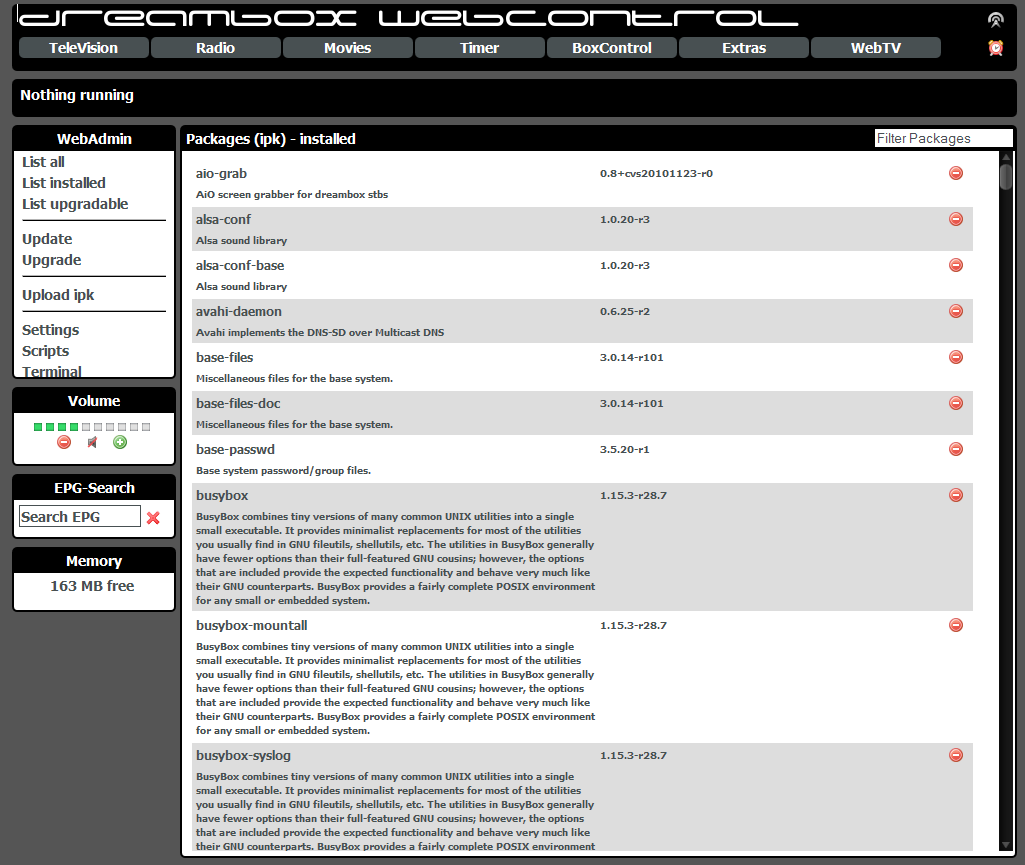Click the 163 MB free memory text
The width and height of the screenshot is (1025, 865).
[x=92, y=586]
